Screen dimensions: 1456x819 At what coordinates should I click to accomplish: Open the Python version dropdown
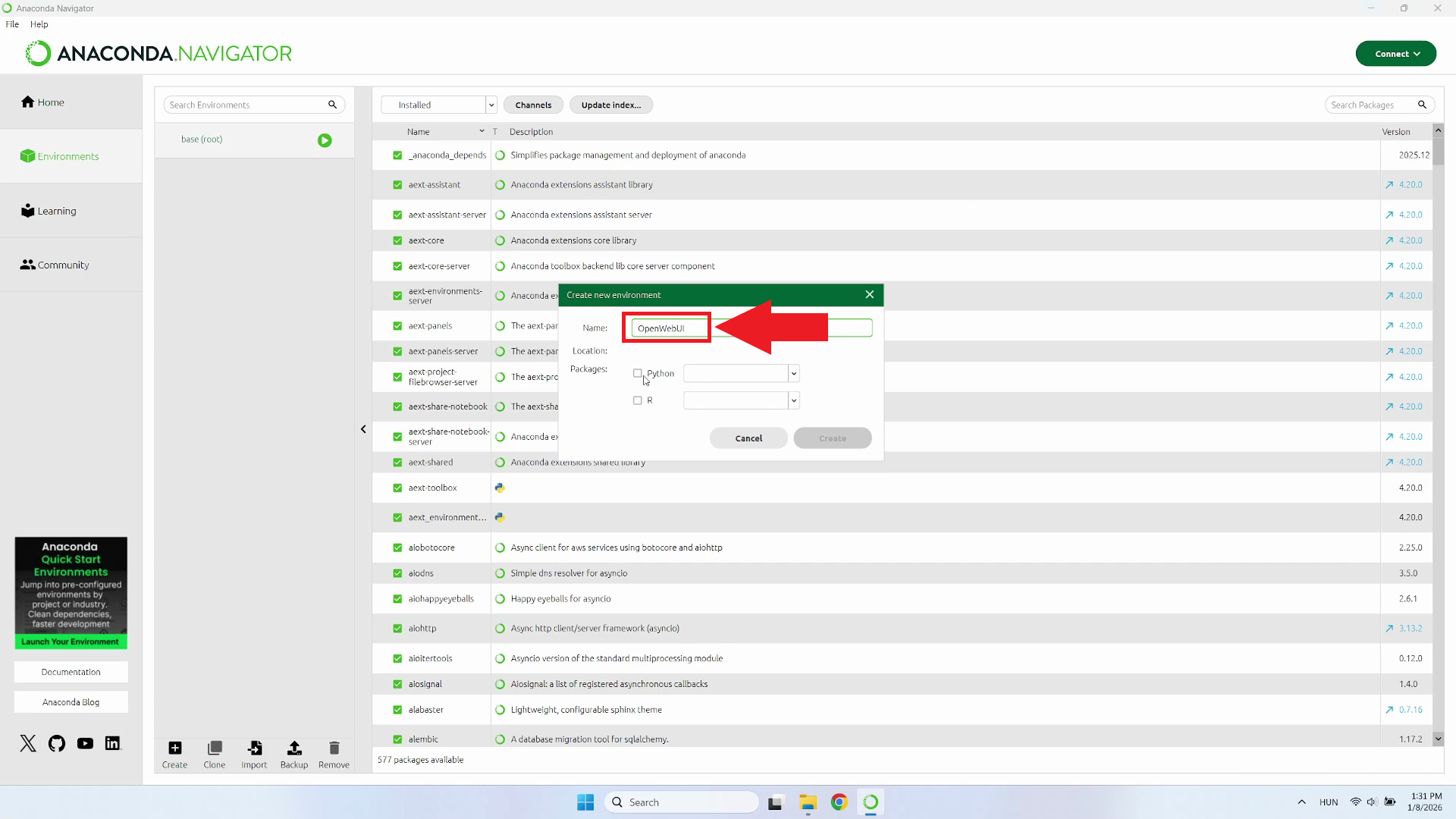(793, 373)
